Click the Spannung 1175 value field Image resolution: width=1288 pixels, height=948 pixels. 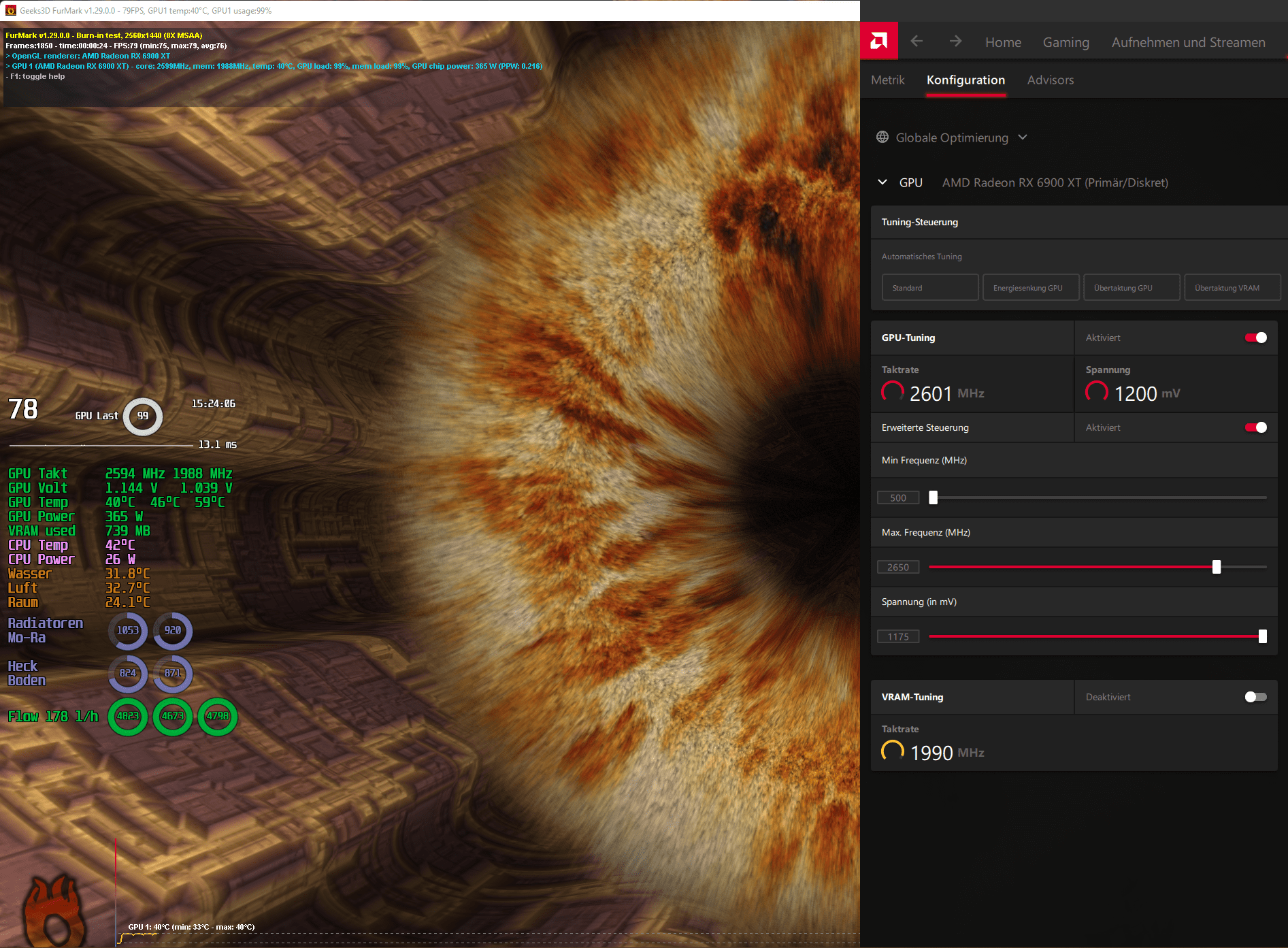click(x=898, y=636)
